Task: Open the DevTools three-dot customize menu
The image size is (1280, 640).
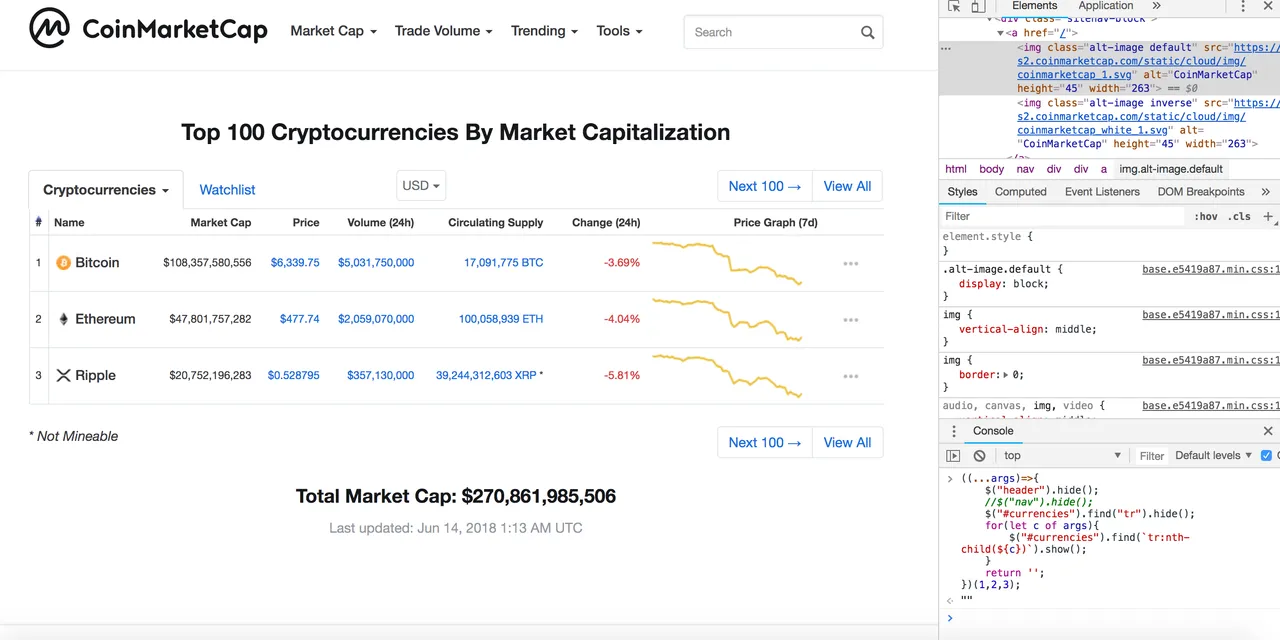Action: (x=1243, y=6)
